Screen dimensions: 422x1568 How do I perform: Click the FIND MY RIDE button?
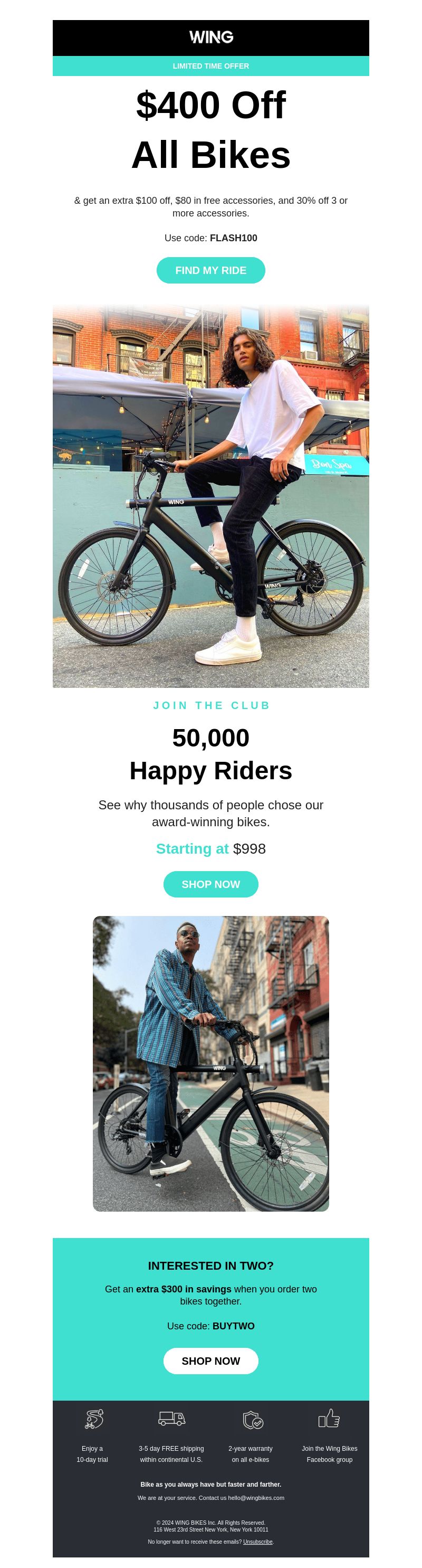(211, 270)
